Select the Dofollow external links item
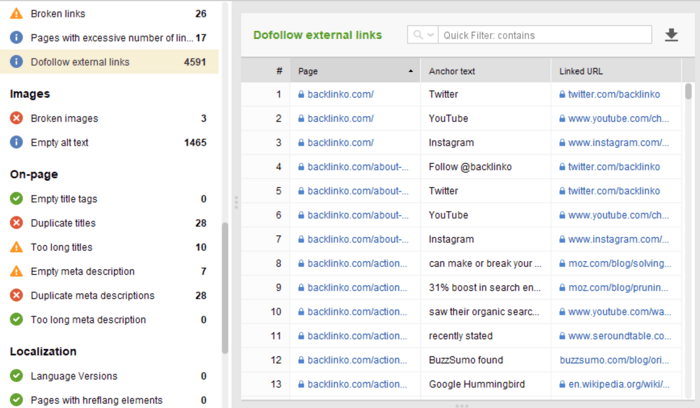 click(109, 62)
